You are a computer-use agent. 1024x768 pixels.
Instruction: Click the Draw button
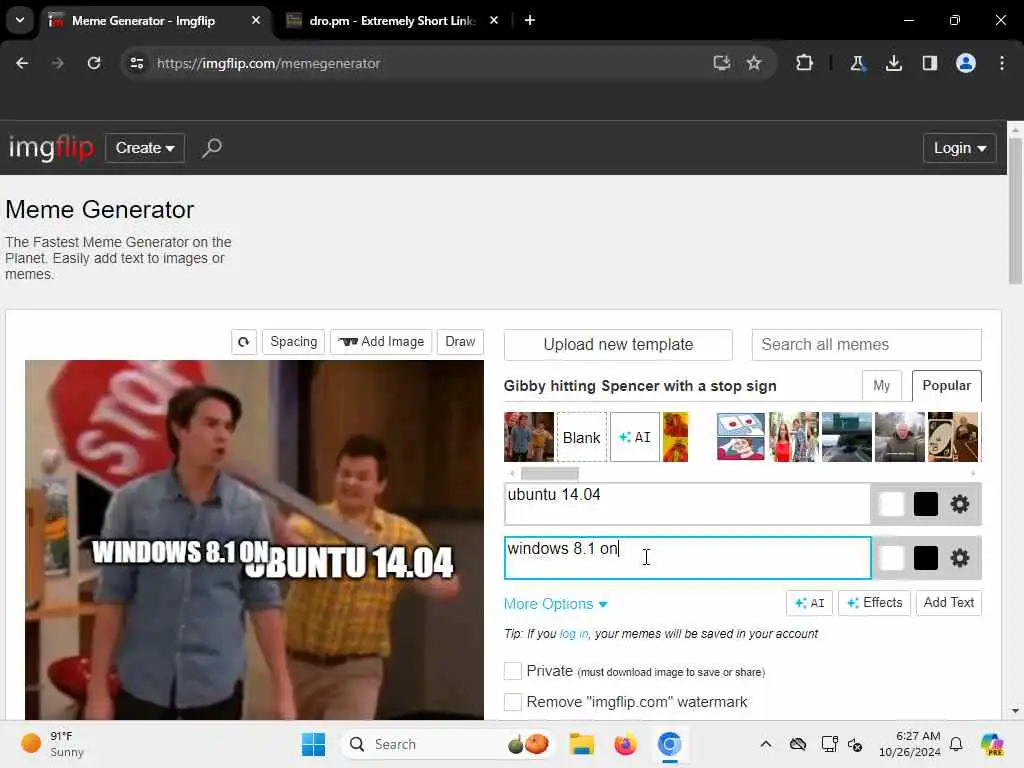[x=460, y=342]
